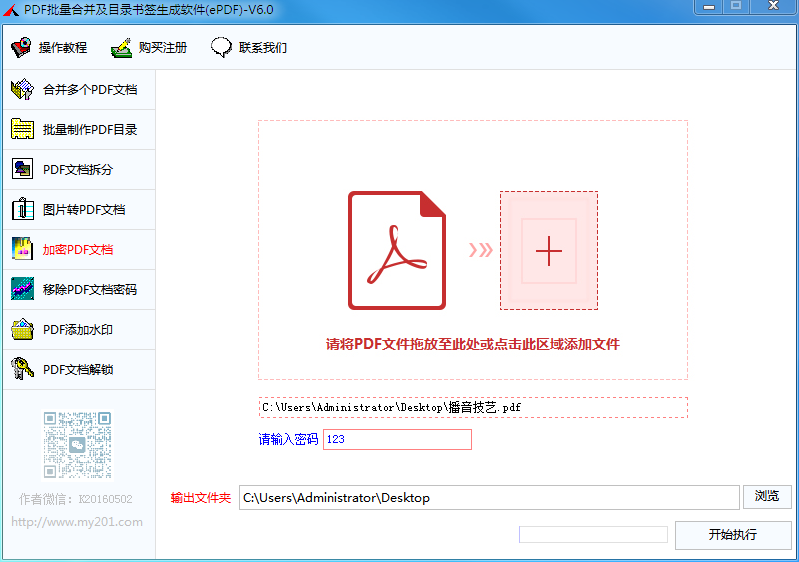Open the http://www.my201.com link
799x562 pixels.
[x=77, y=522]
